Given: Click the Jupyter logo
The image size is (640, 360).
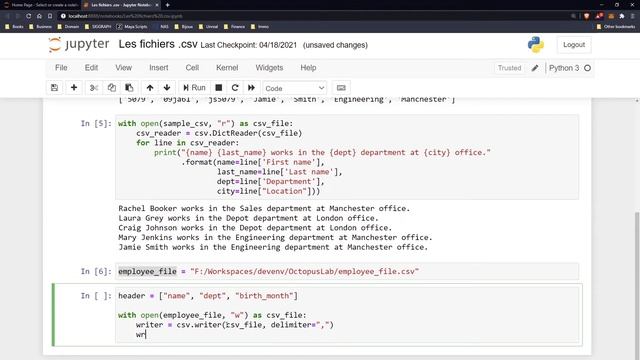Looking at the screenshot, I should tap(79, 44).
